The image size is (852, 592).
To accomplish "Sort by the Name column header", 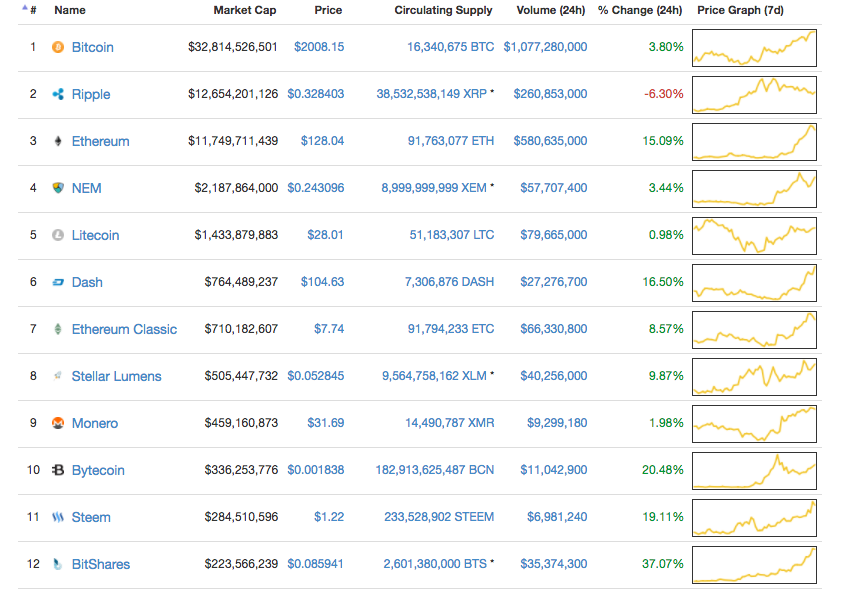I will tap(70, 10).
